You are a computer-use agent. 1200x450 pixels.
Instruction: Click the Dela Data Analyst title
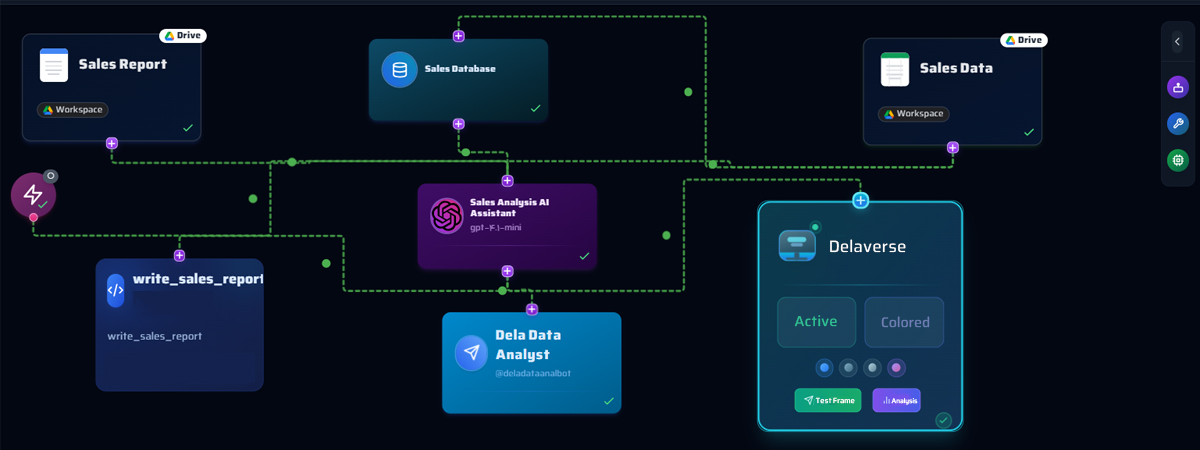[530, 344]
